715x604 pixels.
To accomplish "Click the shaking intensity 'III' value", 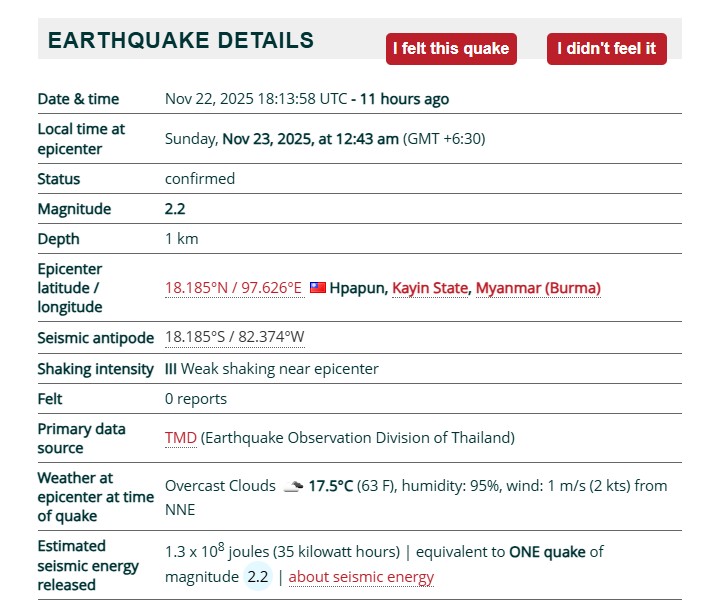I will tap(171, 369).
